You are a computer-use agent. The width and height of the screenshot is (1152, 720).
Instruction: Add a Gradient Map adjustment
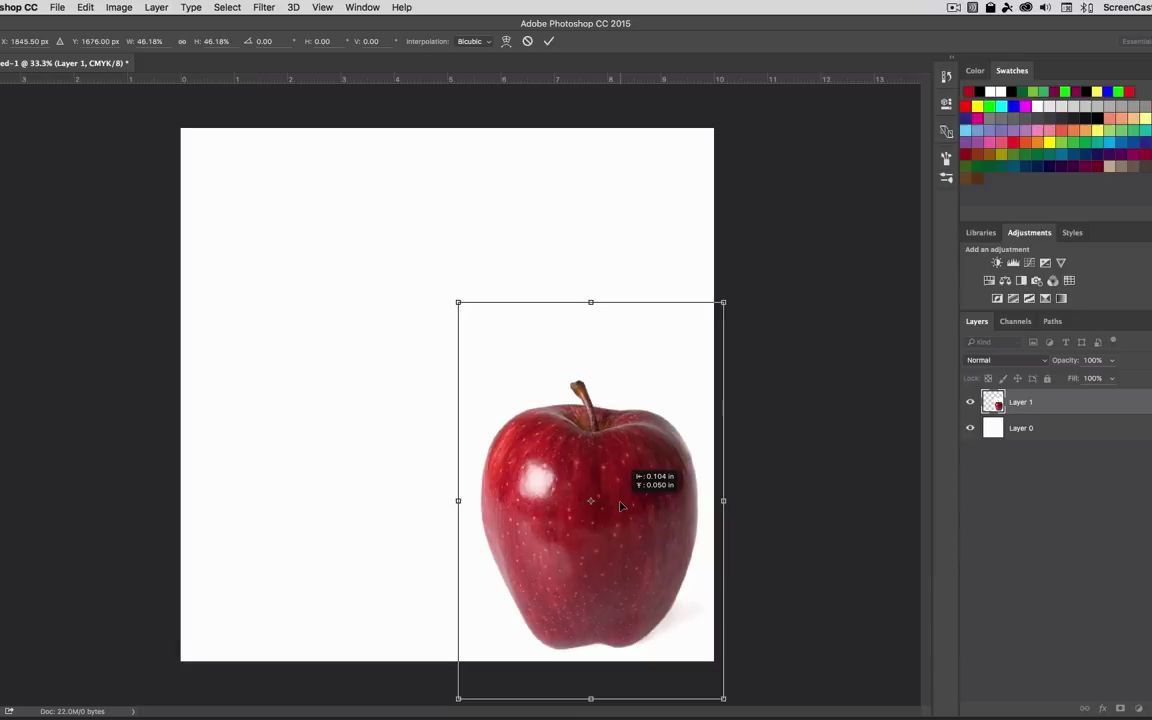[x=1061, y=298]
